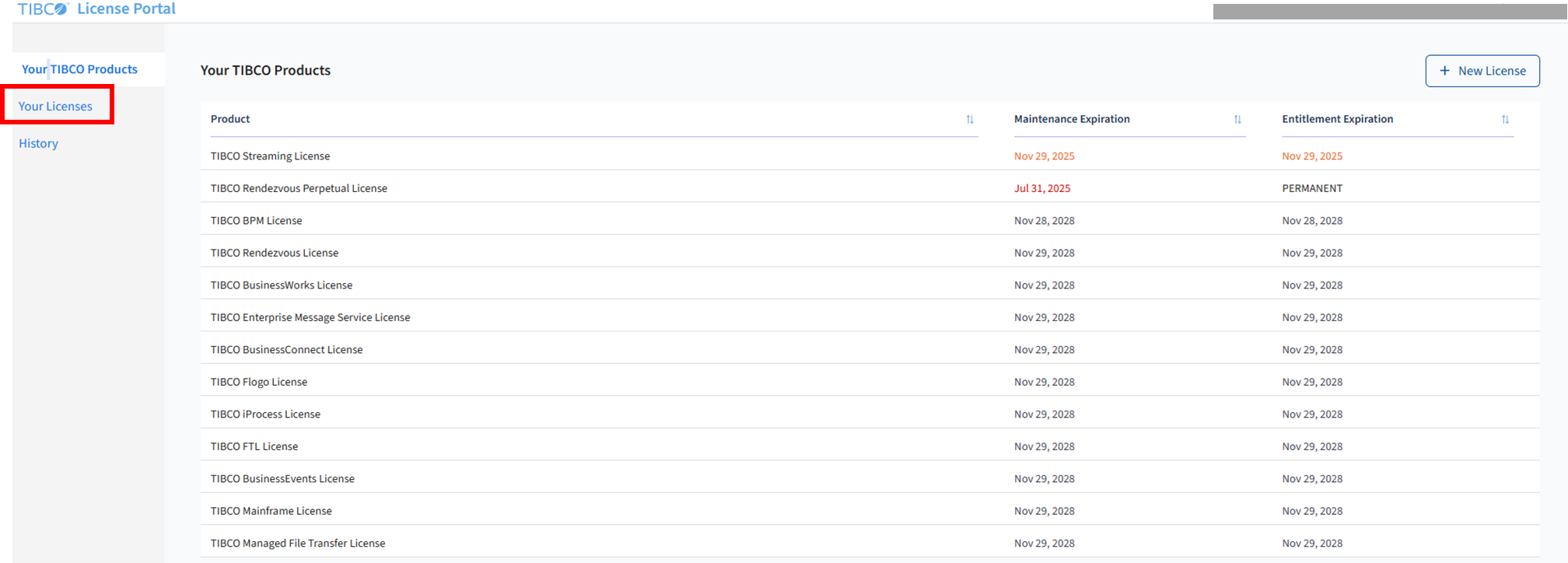Viewport: 1568px width, 563px height.
Task: Choose the TIBCO FTL License row
Action: pos(254,446)
